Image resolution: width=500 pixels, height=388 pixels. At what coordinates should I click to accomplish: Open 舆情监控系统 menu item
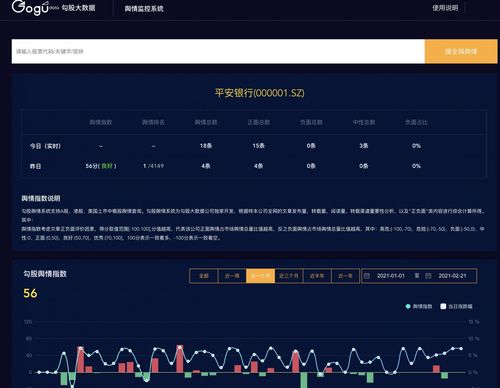(144, 9)
